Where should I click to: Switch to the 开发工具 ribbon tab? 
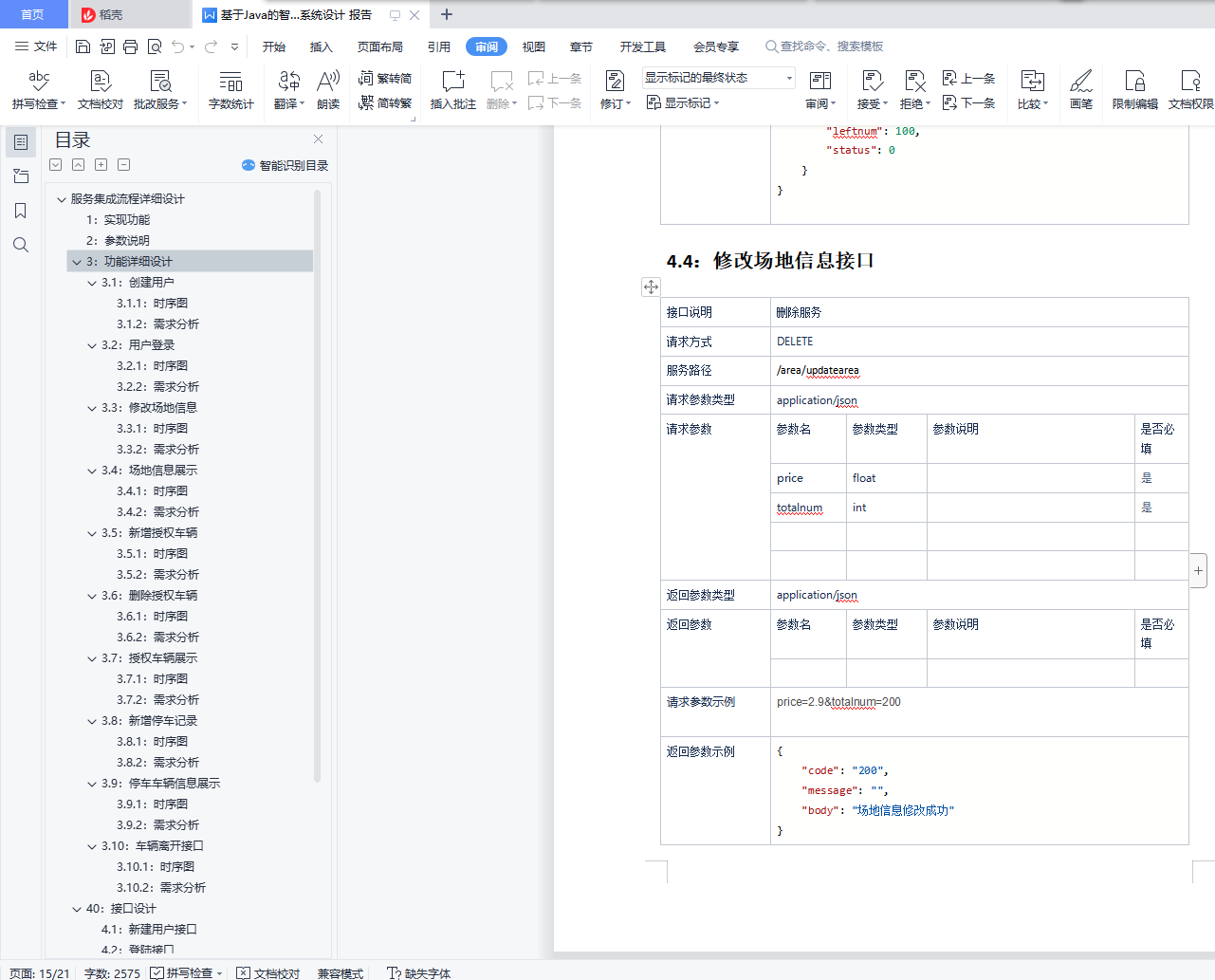[x=643, y=46]
